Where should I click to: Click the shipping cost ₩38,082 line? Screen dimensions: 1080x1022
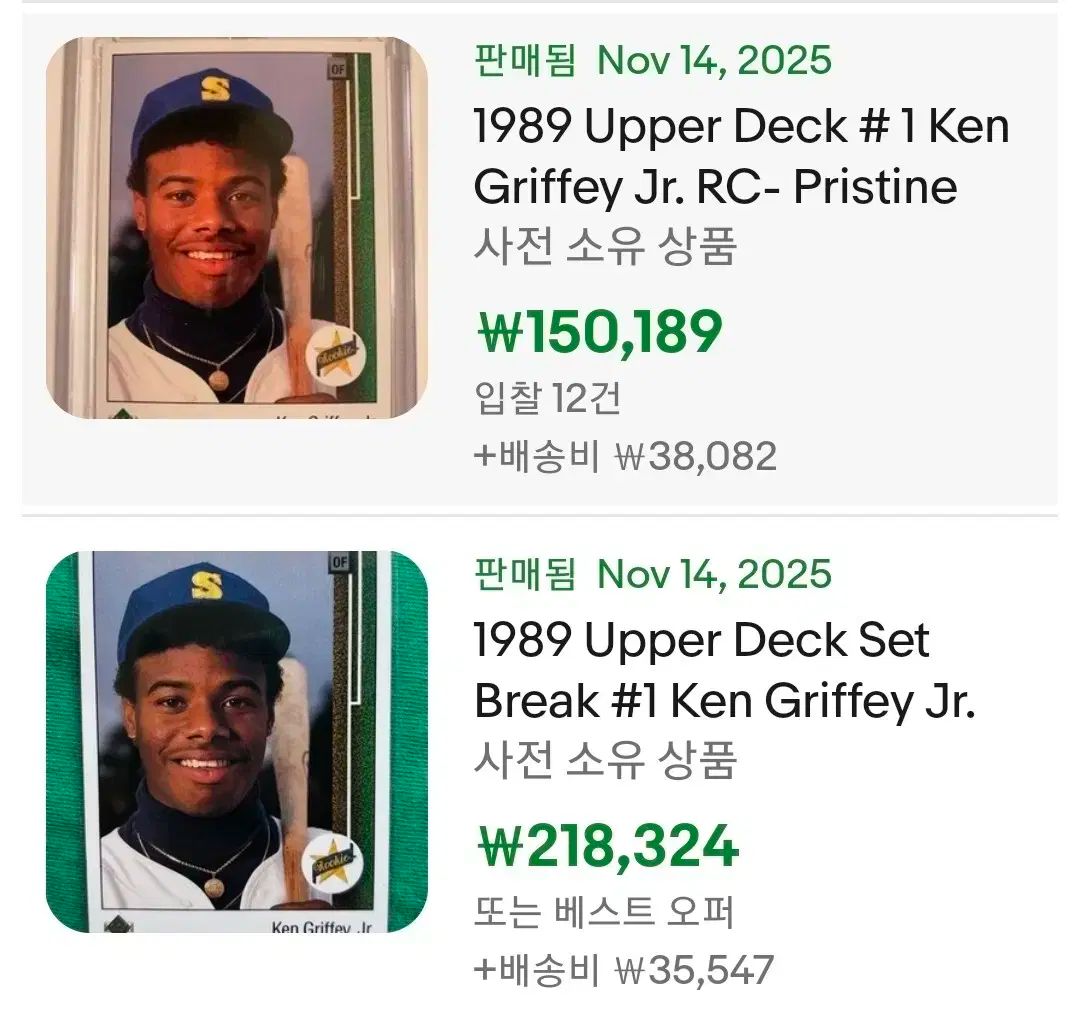625,456
